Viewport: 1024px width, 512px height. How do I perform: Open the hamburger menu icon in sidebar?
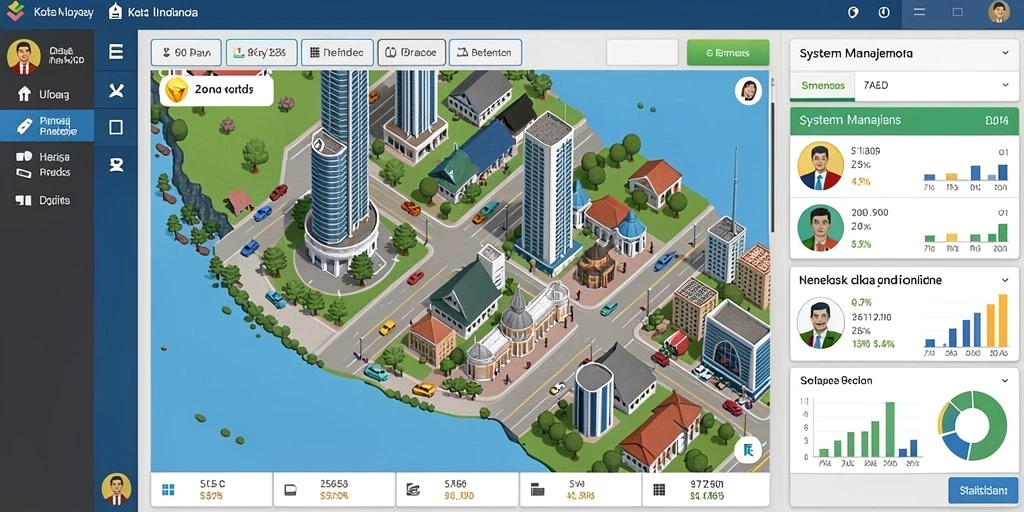[116, 52]
